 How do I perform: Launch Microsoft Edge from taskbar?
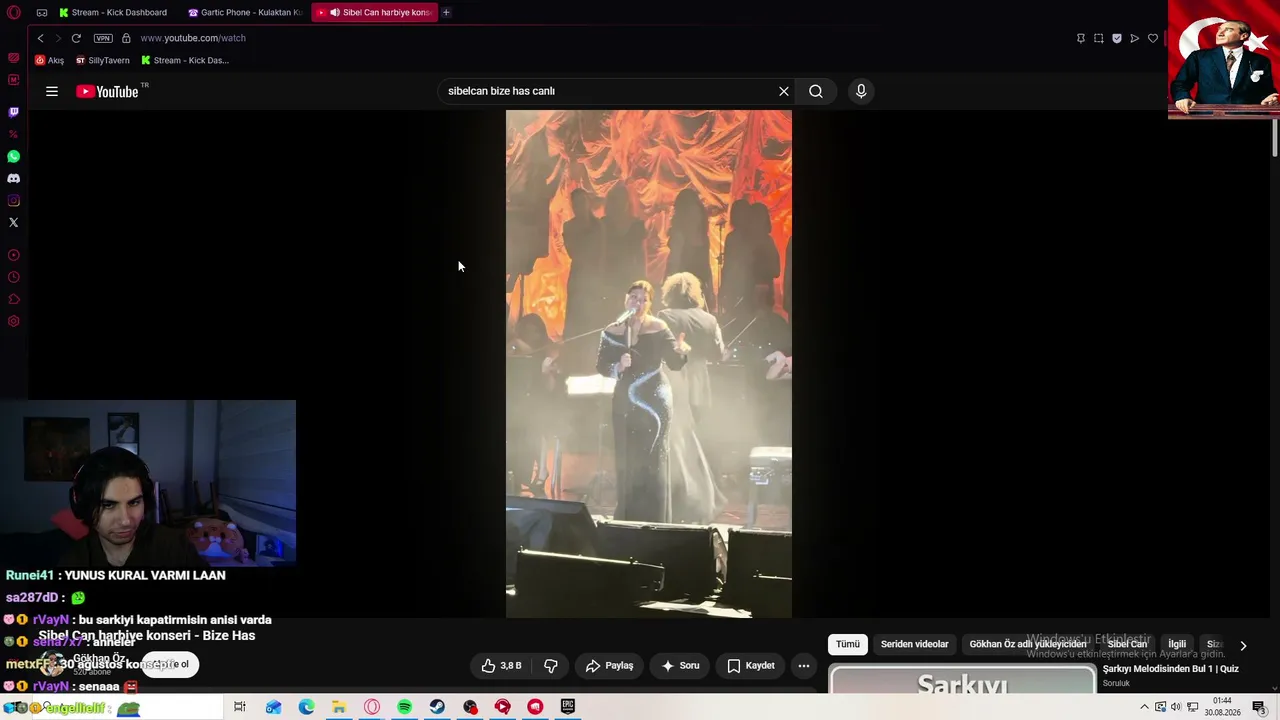pyautogui.click(x=306, y=707)
